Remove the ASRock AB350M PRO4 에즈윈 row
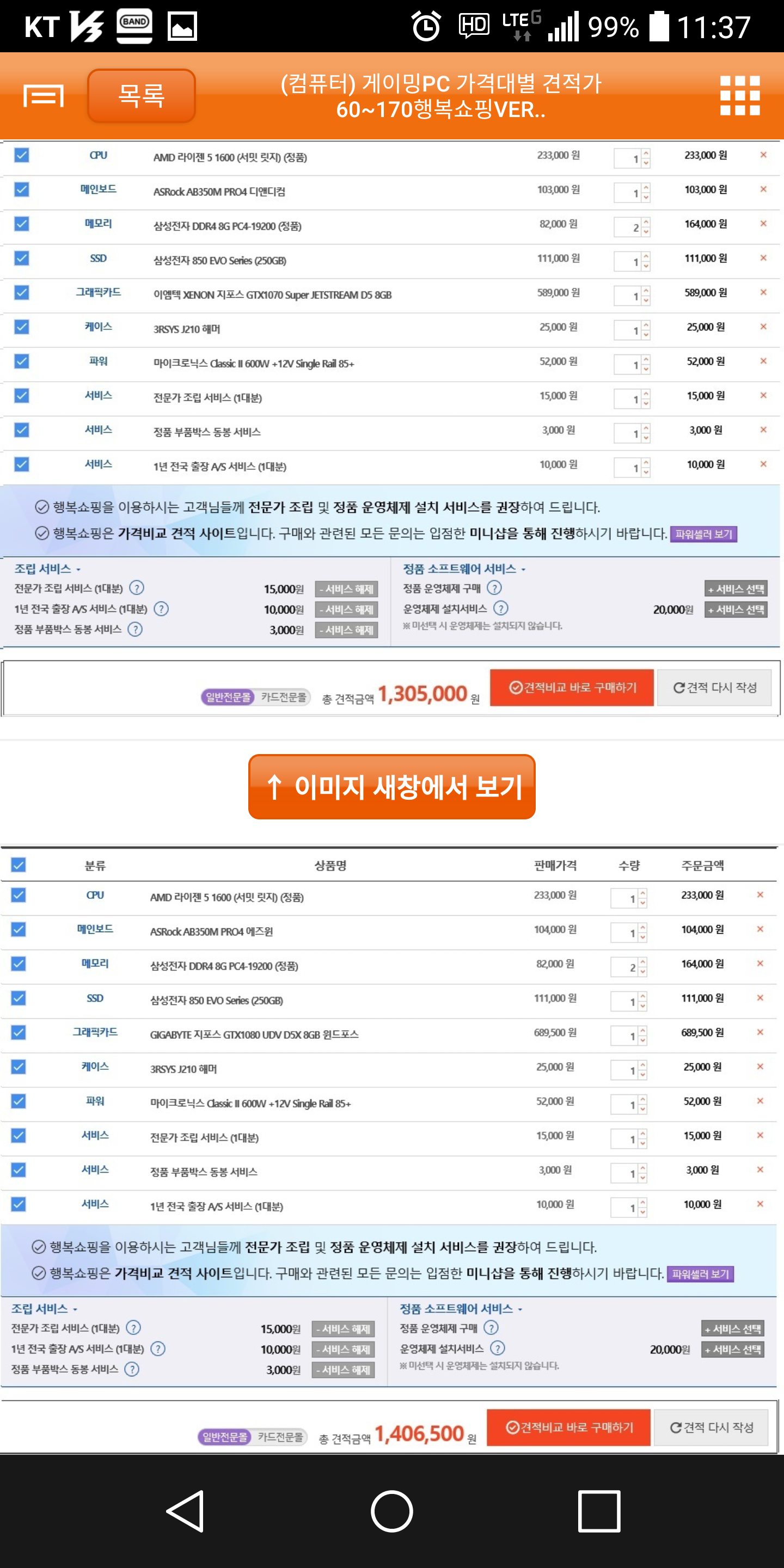The width and height of the screenshot is (784, 1568). coord(759,929)
